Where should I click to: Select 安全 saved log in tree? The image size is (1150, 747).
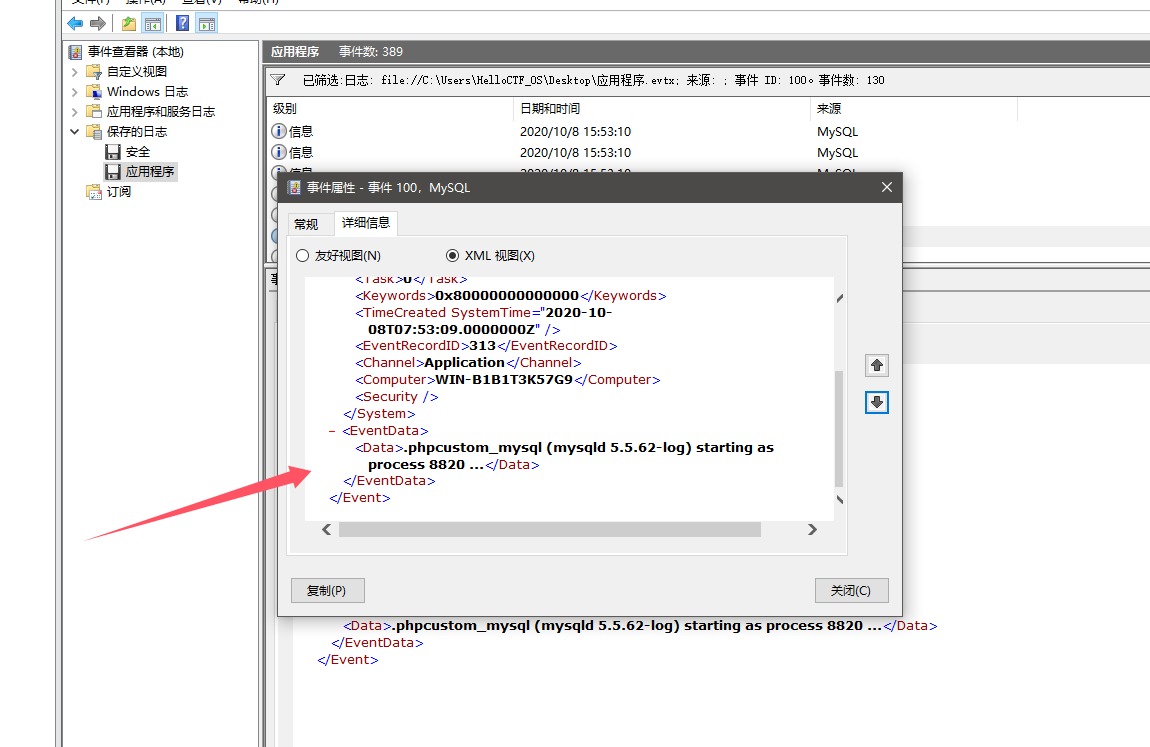pos(137,152)
